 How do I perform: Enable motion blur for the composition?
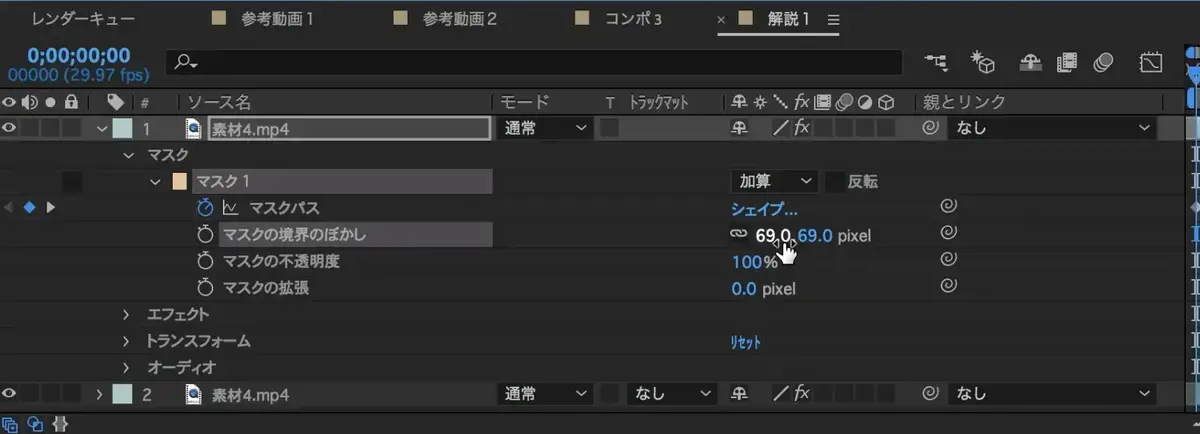click(x=1104, y=63)
